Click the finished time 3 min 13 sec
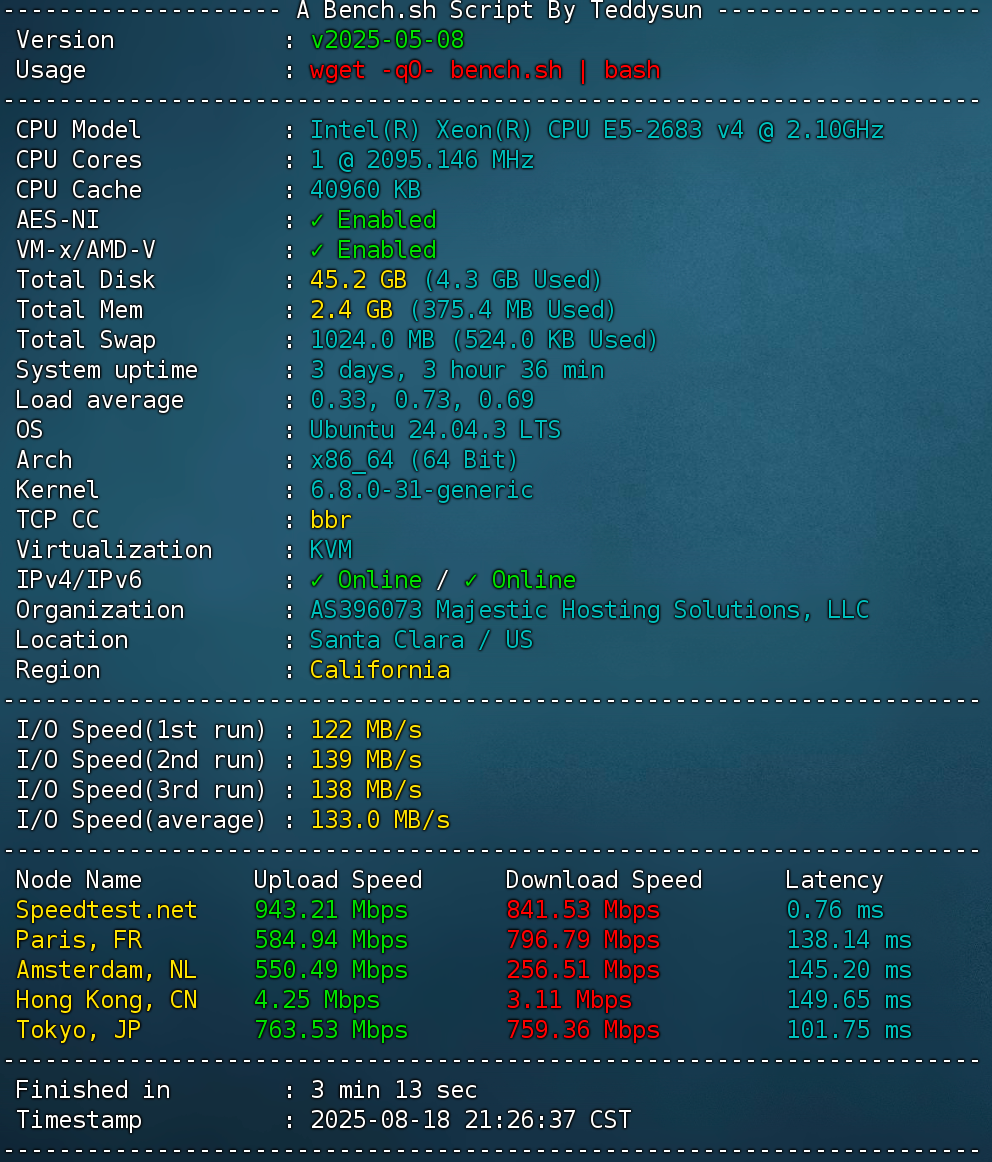The width and height of the screenshot is (992, 1162). coord(394,1090)
